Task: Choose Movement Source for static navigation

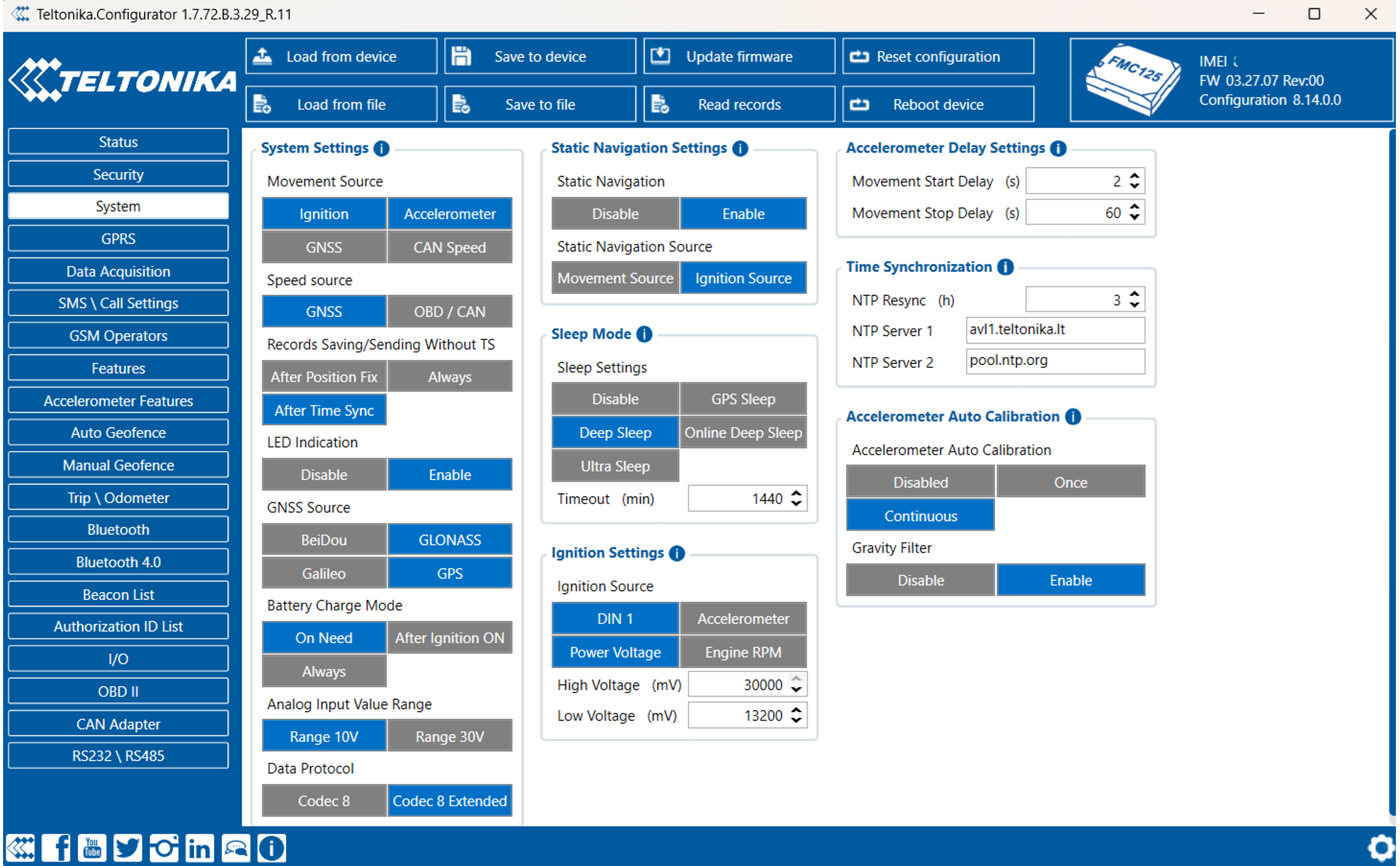Action: pos(615,278)
